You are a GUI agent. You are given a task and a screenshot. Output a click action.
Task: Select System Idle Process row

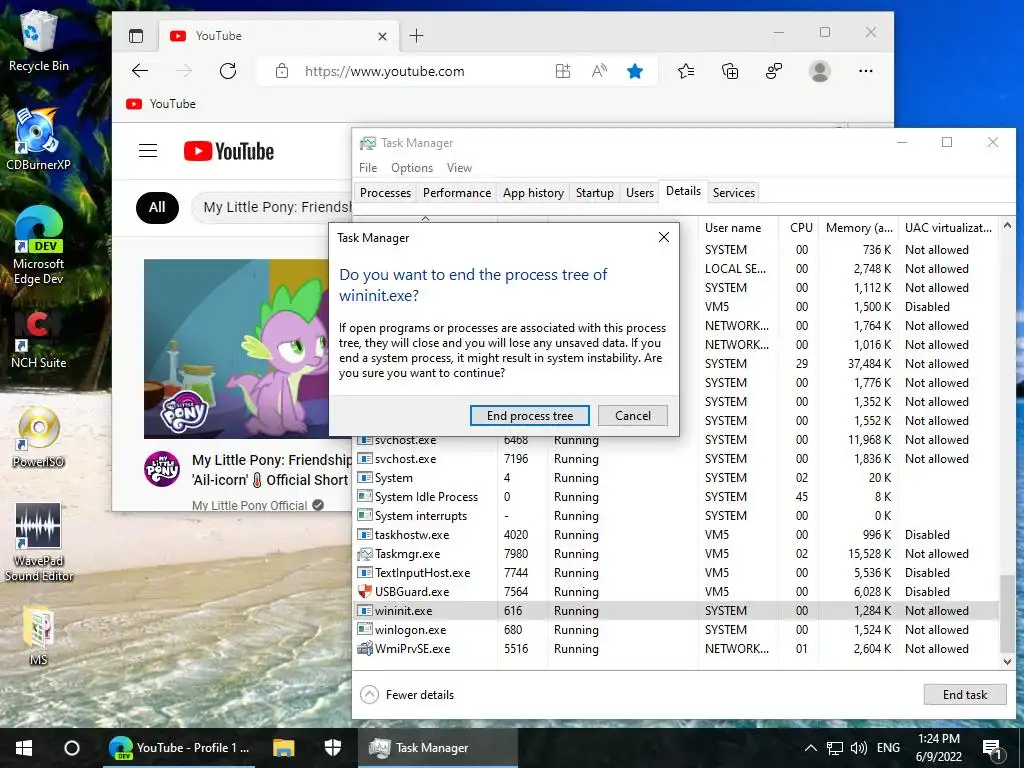tap(676, 497)
